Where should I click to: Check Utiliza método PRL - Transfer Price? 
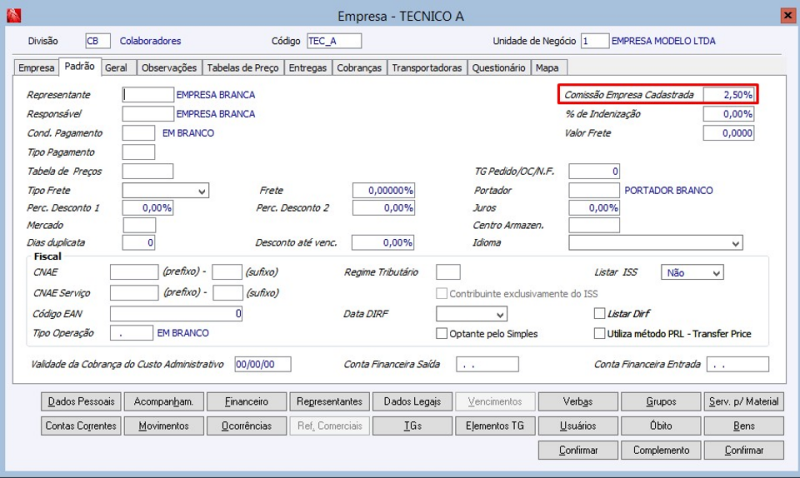599,334
